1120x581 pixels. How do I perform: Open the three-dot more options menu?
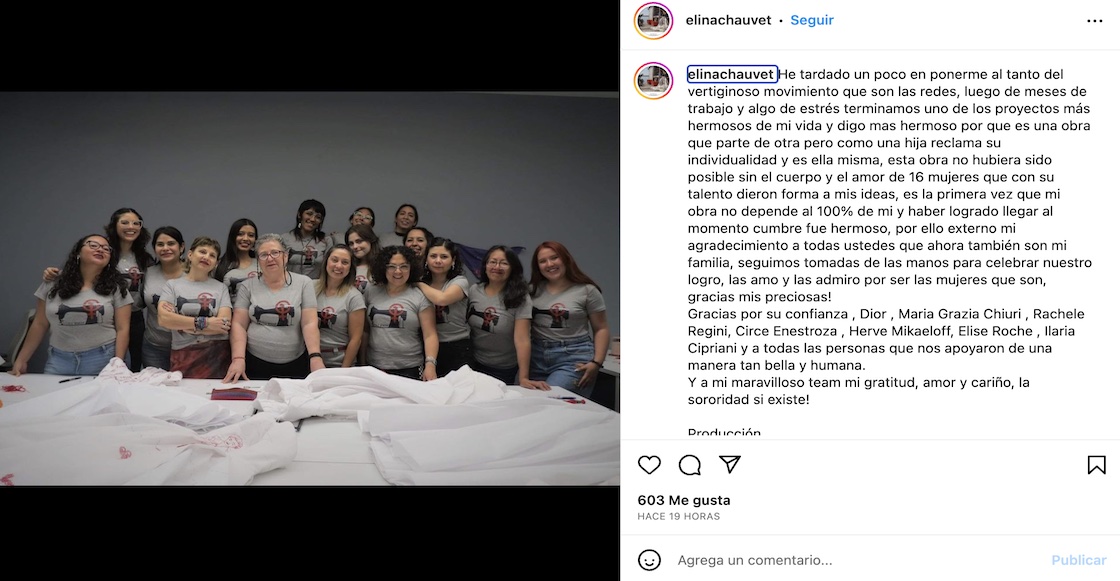click(1094, 21)
